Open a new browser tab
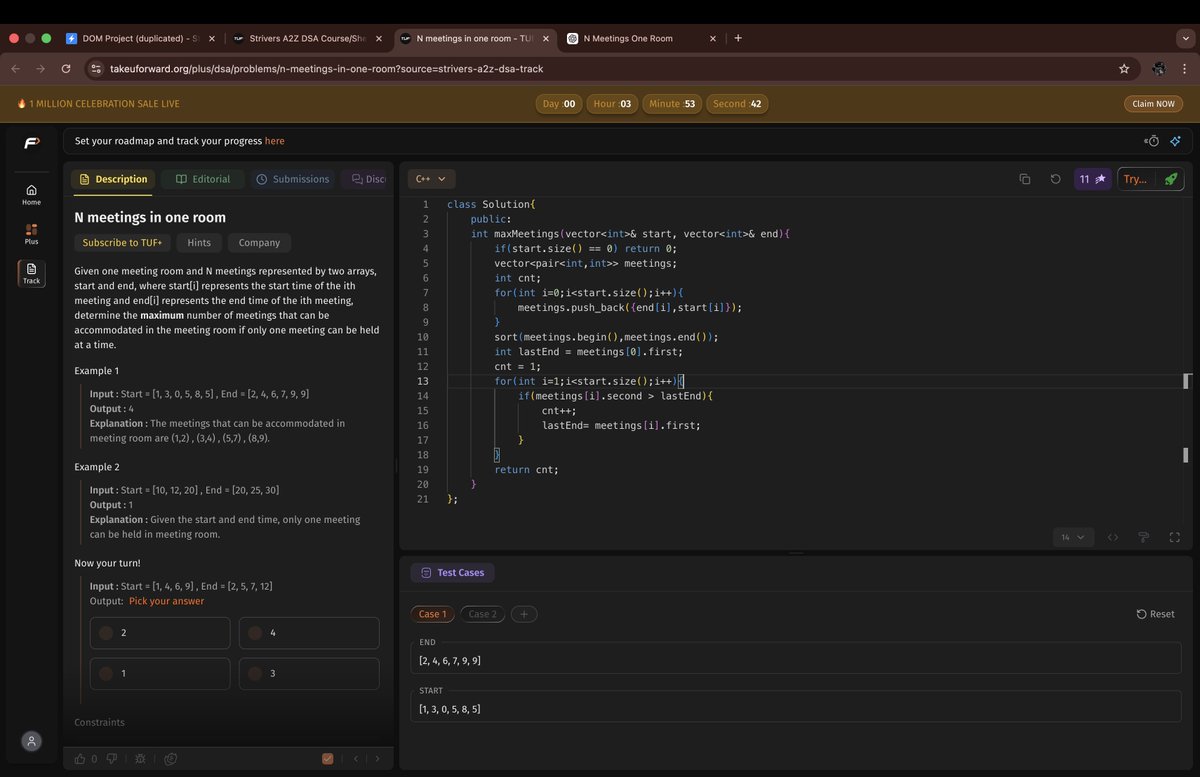Viewport: 1200px width, 777px height. click(x=738, y=38)
